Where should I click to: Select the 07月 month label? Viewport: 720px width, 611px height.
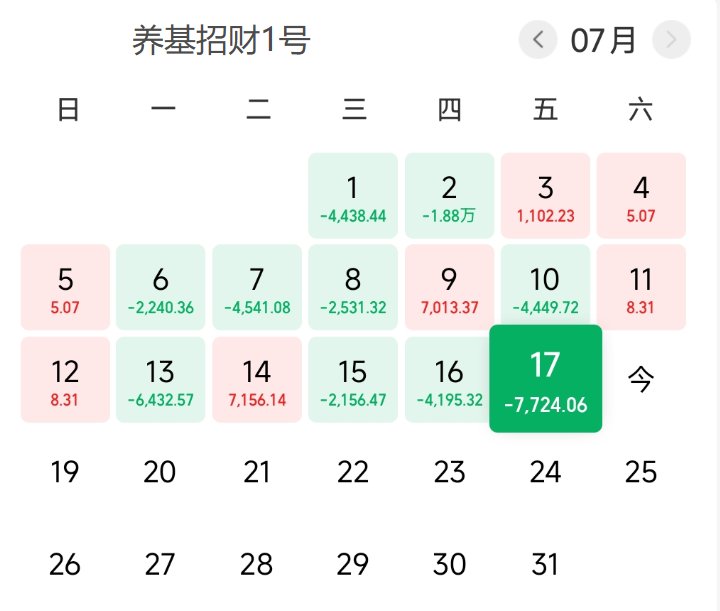pos(603,40)
